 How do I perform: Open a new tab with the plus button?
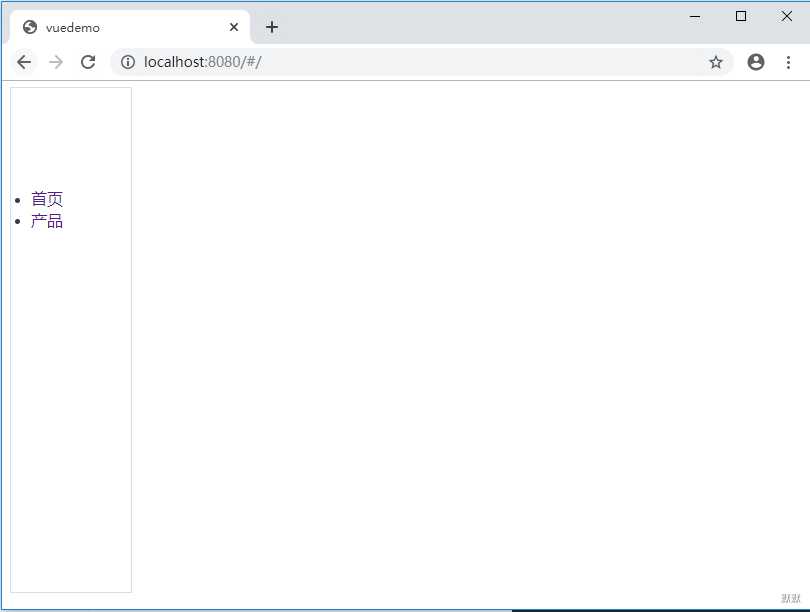coord(272,27)
